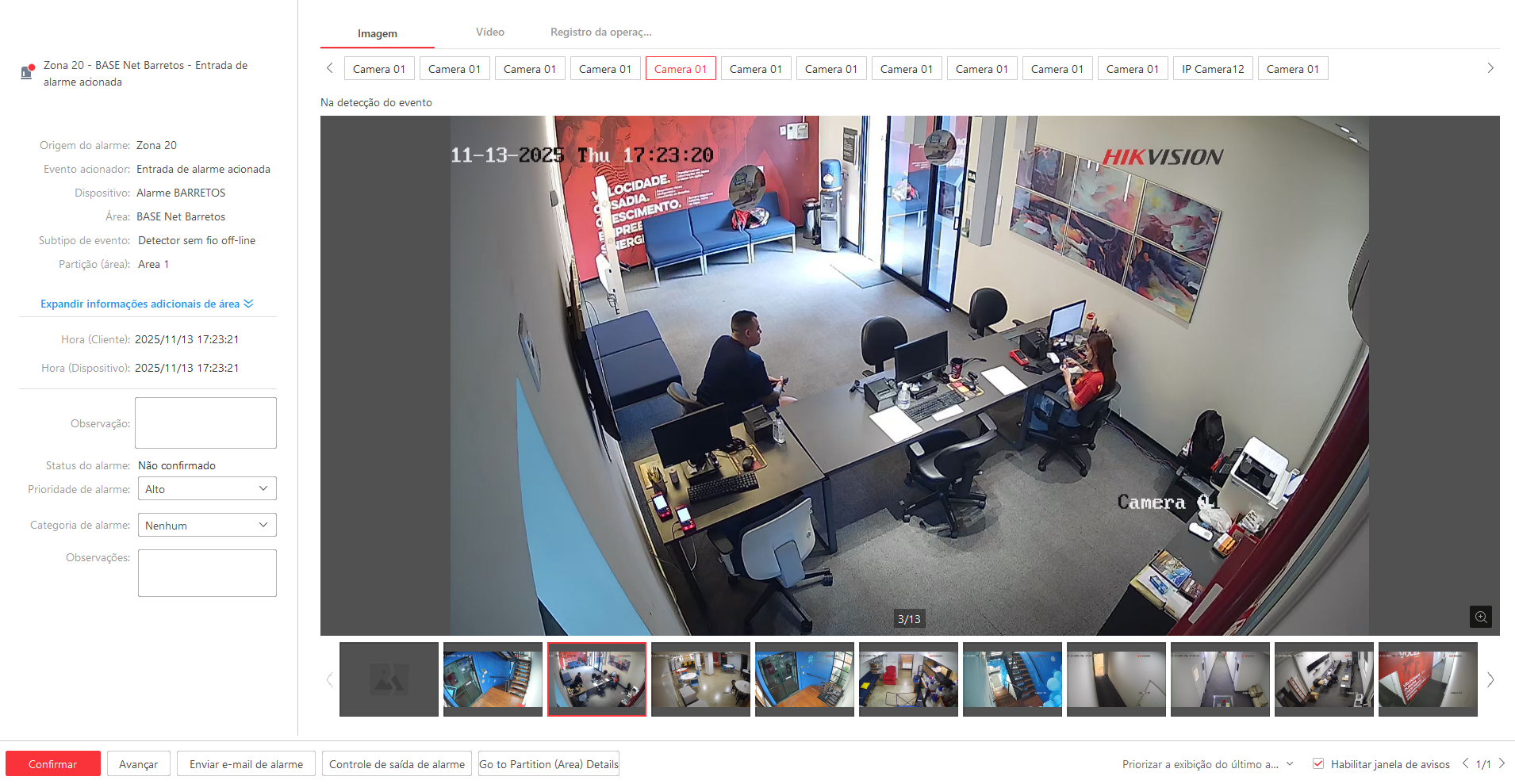1515x784 pixels.
Task: Click the Observação text field
Action: (x=205, y=423)
